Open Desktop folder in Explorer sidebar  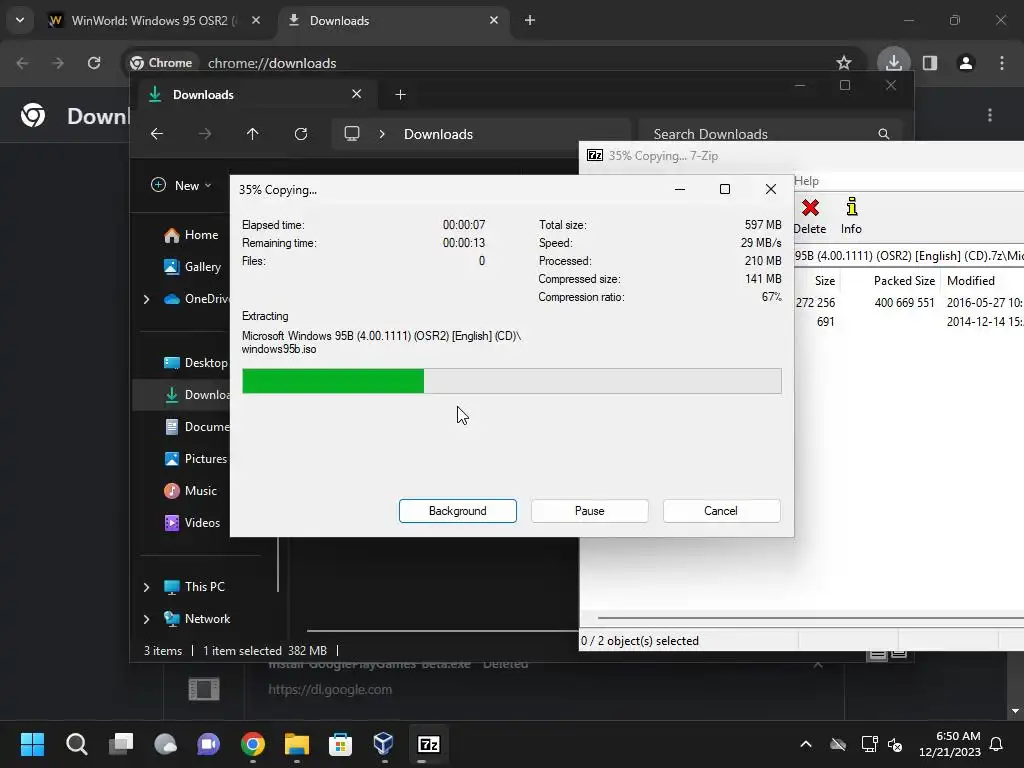[x=195, y=362]
